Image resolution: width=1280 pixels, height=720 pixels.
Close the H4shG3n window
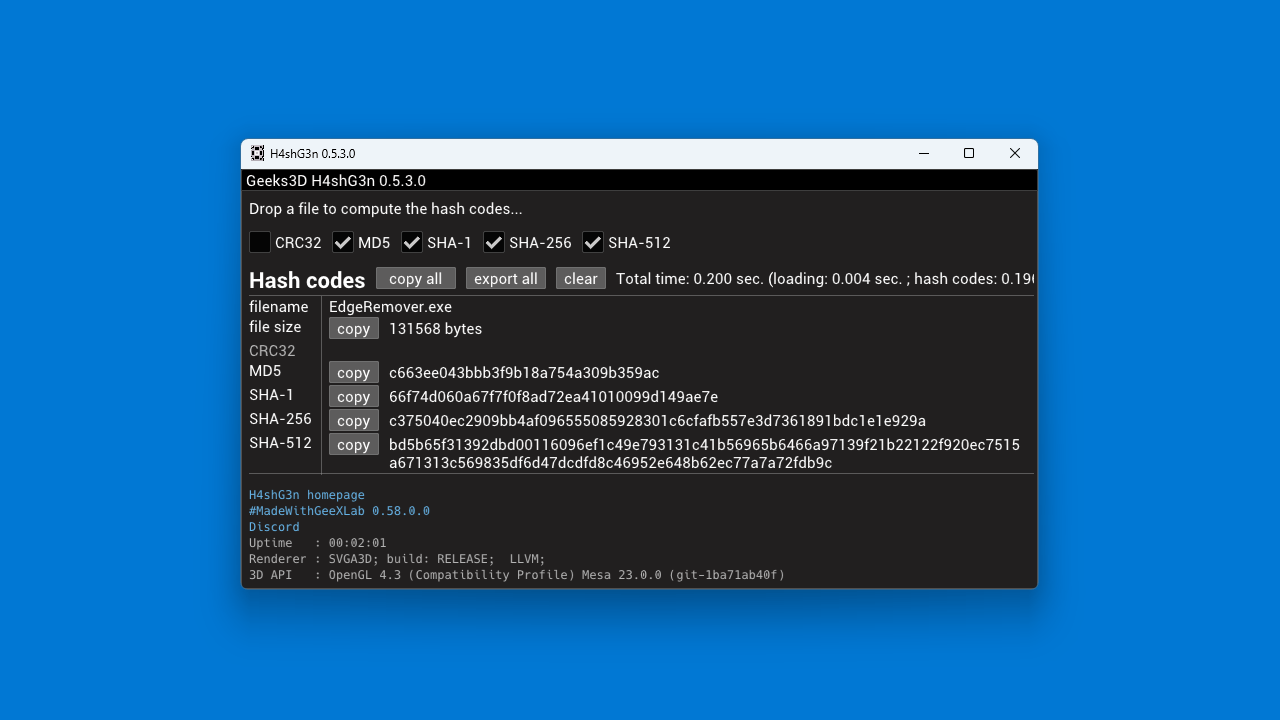[x=1015, y=153]
